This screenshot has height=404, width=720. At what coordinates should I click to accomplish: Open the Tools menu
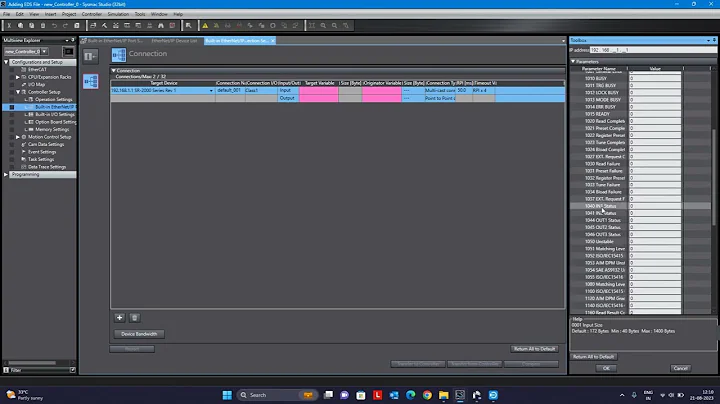(x=140, y=14)
